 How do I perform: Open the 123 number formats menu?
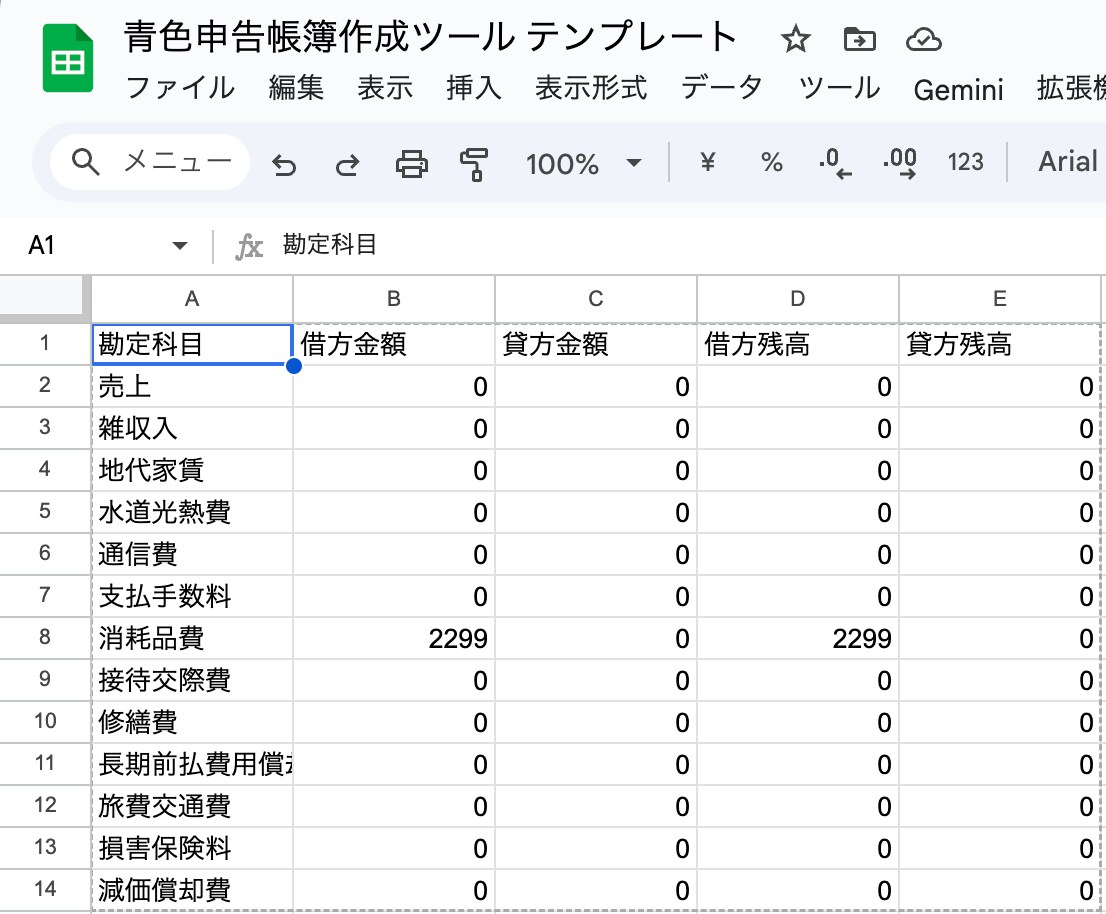(965, 162)
